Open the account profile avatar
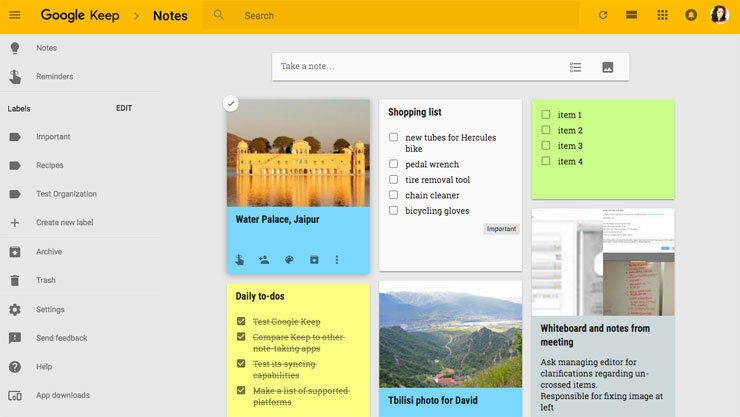The width and height of the screenshot is (740, 417). coord(719,15)
